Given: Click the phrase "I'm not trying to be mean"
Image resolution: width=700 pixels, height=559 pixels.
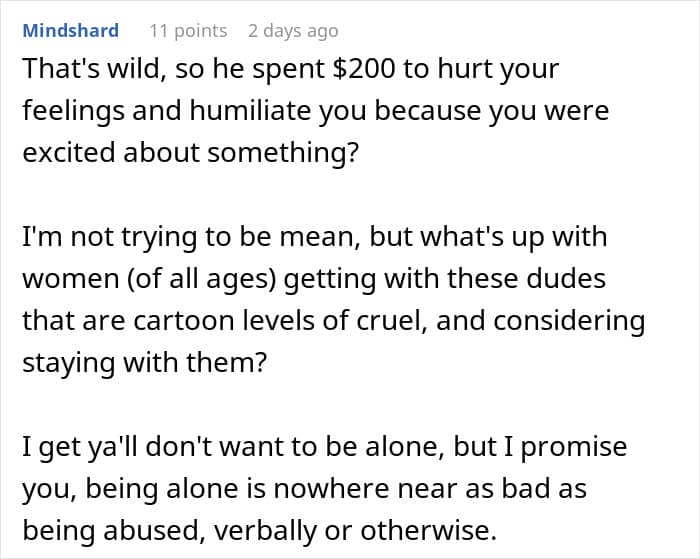Looking at the screenshot, I should [192, 237].
